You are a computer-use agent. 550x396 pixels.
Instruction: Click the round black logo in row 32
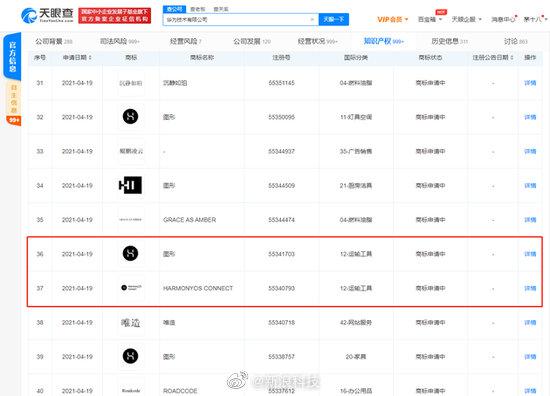pyautogui.click(x=130, y=116)
